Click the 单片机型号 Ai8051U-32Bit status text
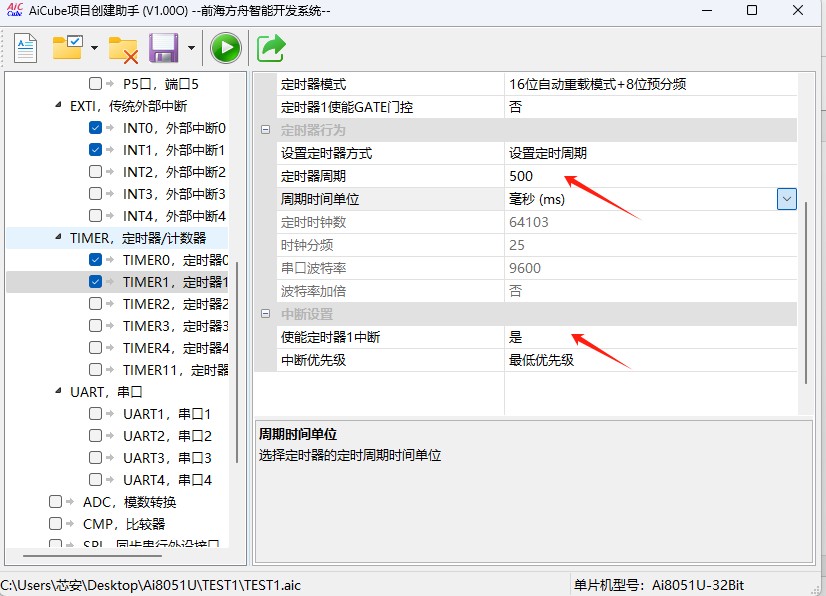Viewport: 826px width, 596px height. pyautogui.click(x=658, y=585)
